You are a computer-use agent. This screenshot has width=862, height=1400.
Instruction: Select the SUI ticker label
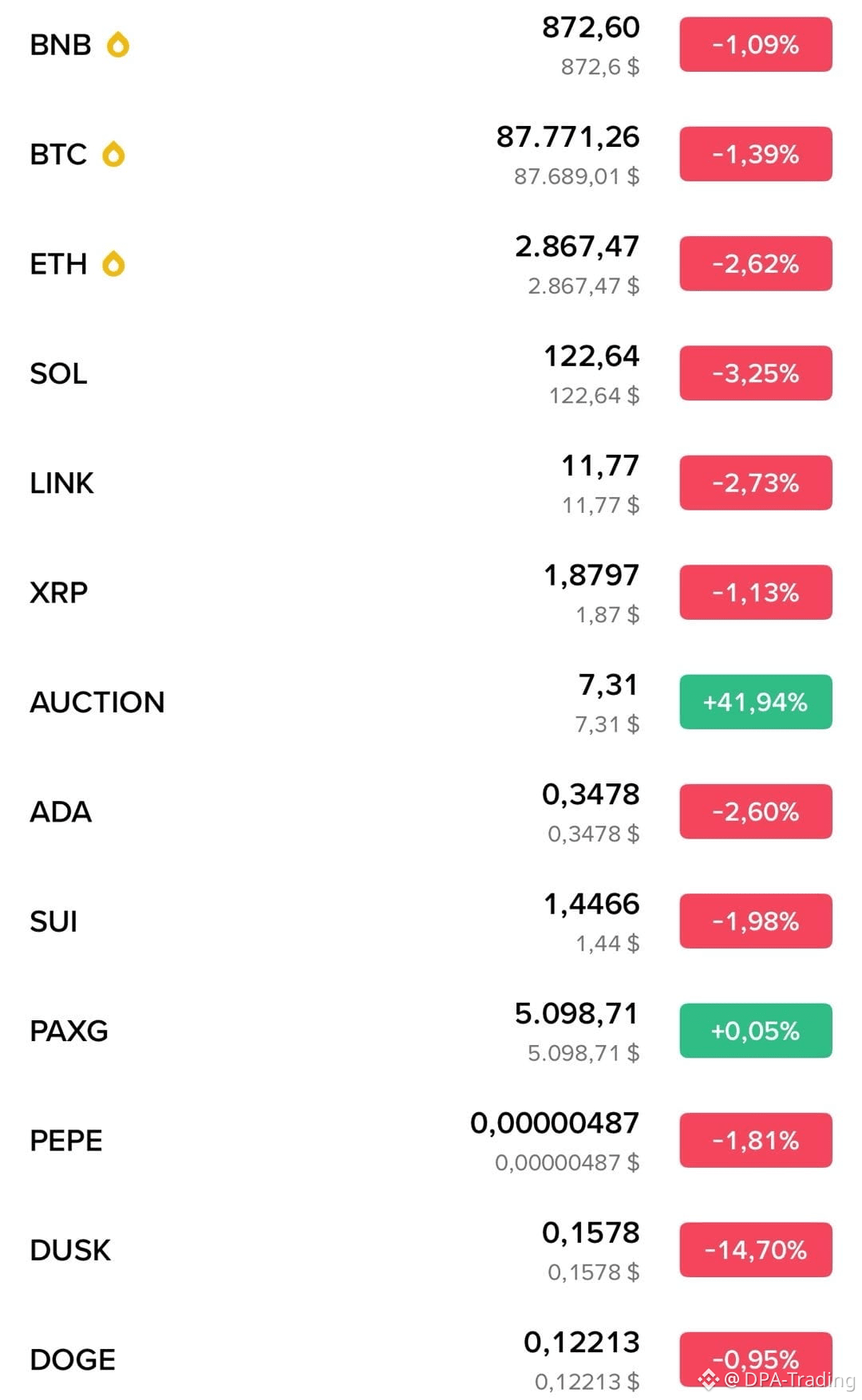(x=53, y=921)
